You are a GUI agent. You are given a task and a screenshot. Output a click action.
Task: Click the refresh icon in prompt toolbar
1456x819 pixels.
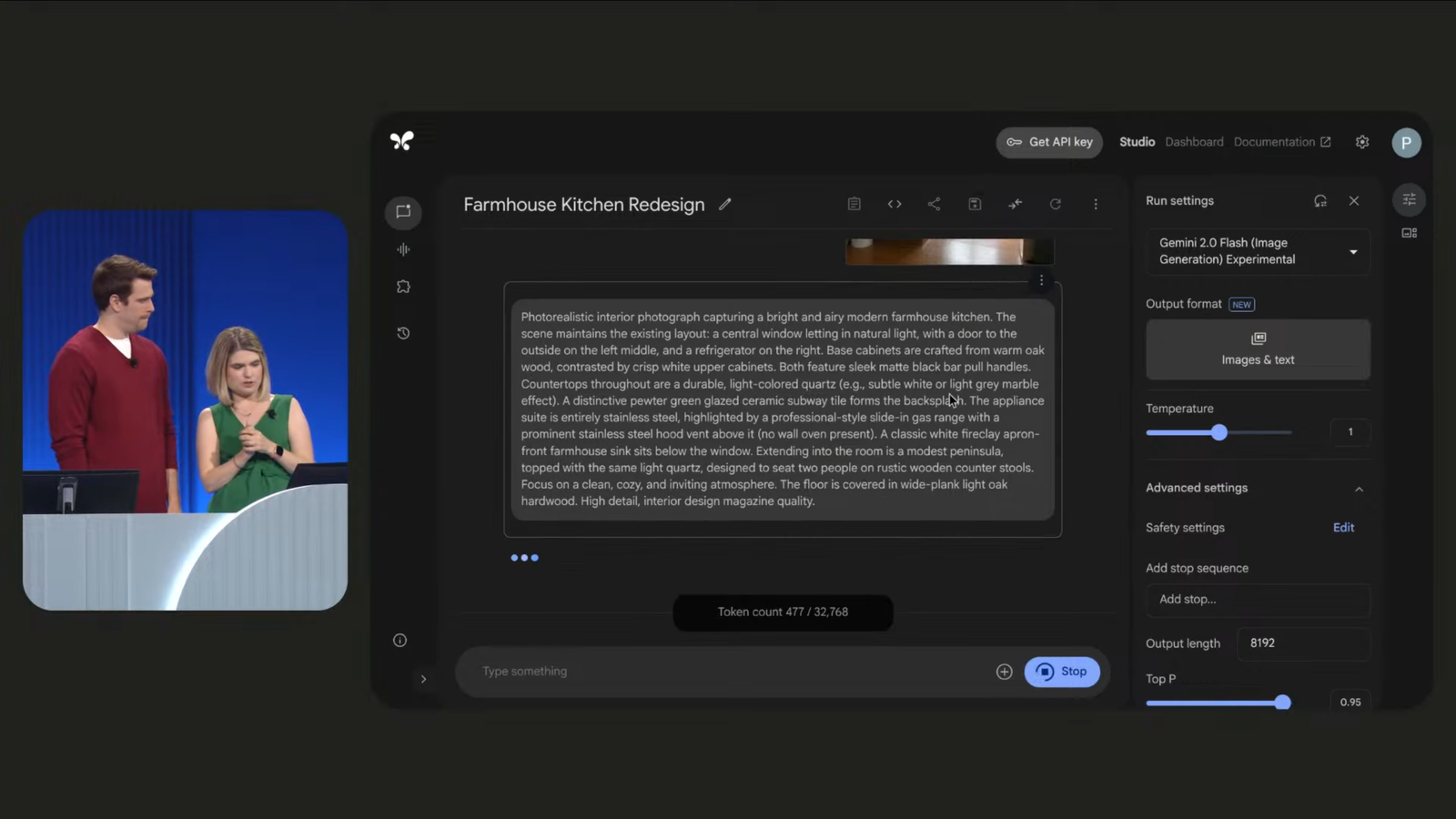click(x=1056, y=204)
